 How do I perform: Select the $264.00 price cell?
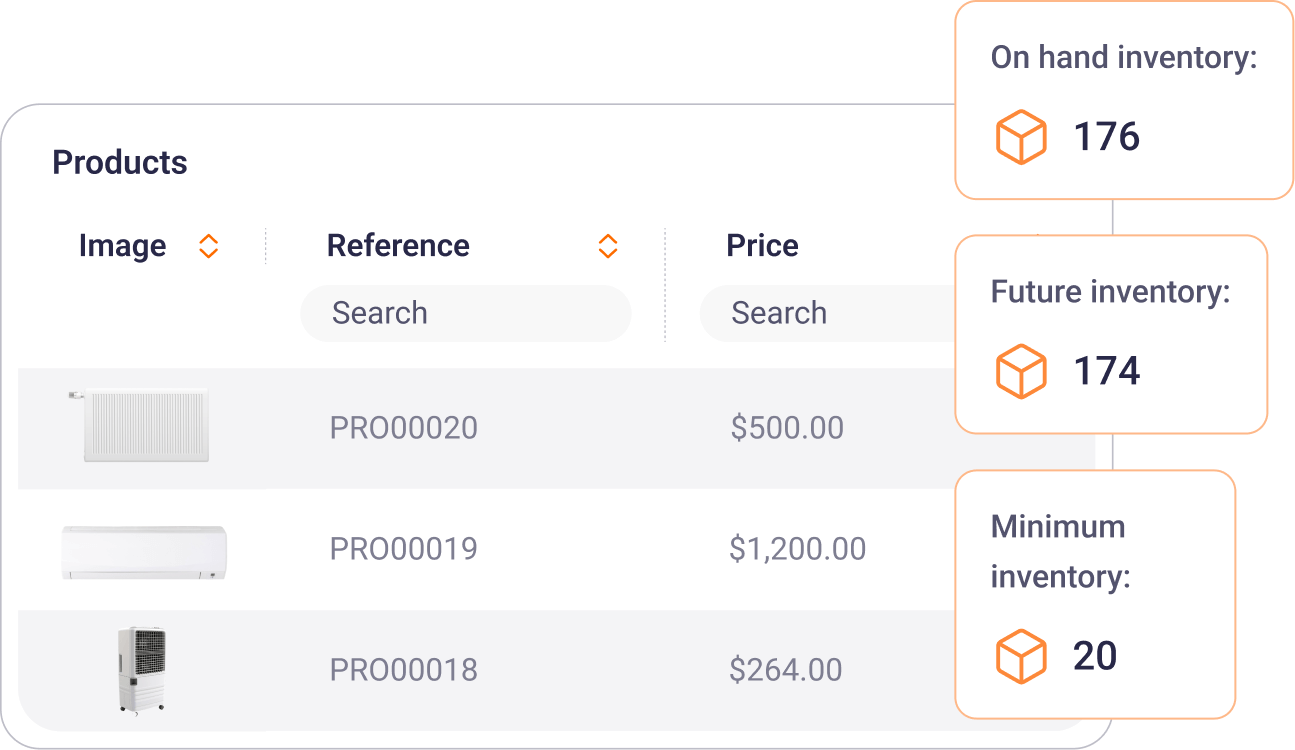pos(785,670)
